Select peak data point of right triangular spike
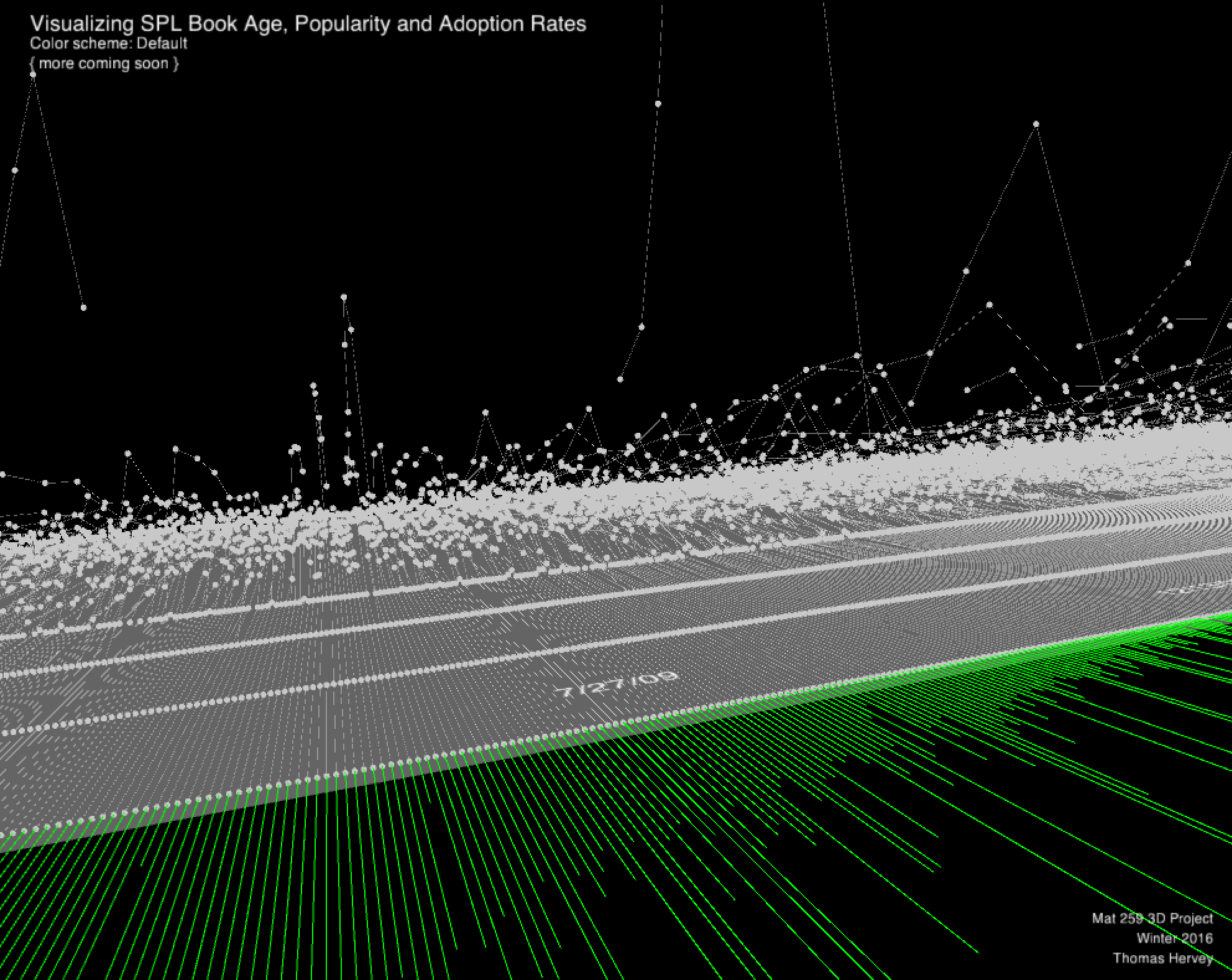 click(1036, 124)
